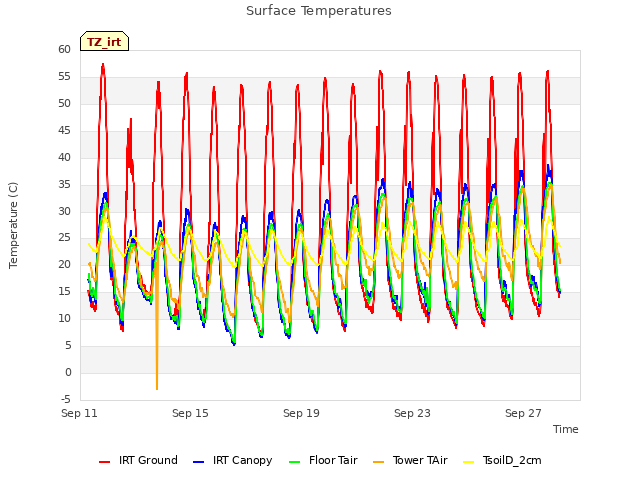Click the Sep 11 x-axis label

click(x=79, y=413)
